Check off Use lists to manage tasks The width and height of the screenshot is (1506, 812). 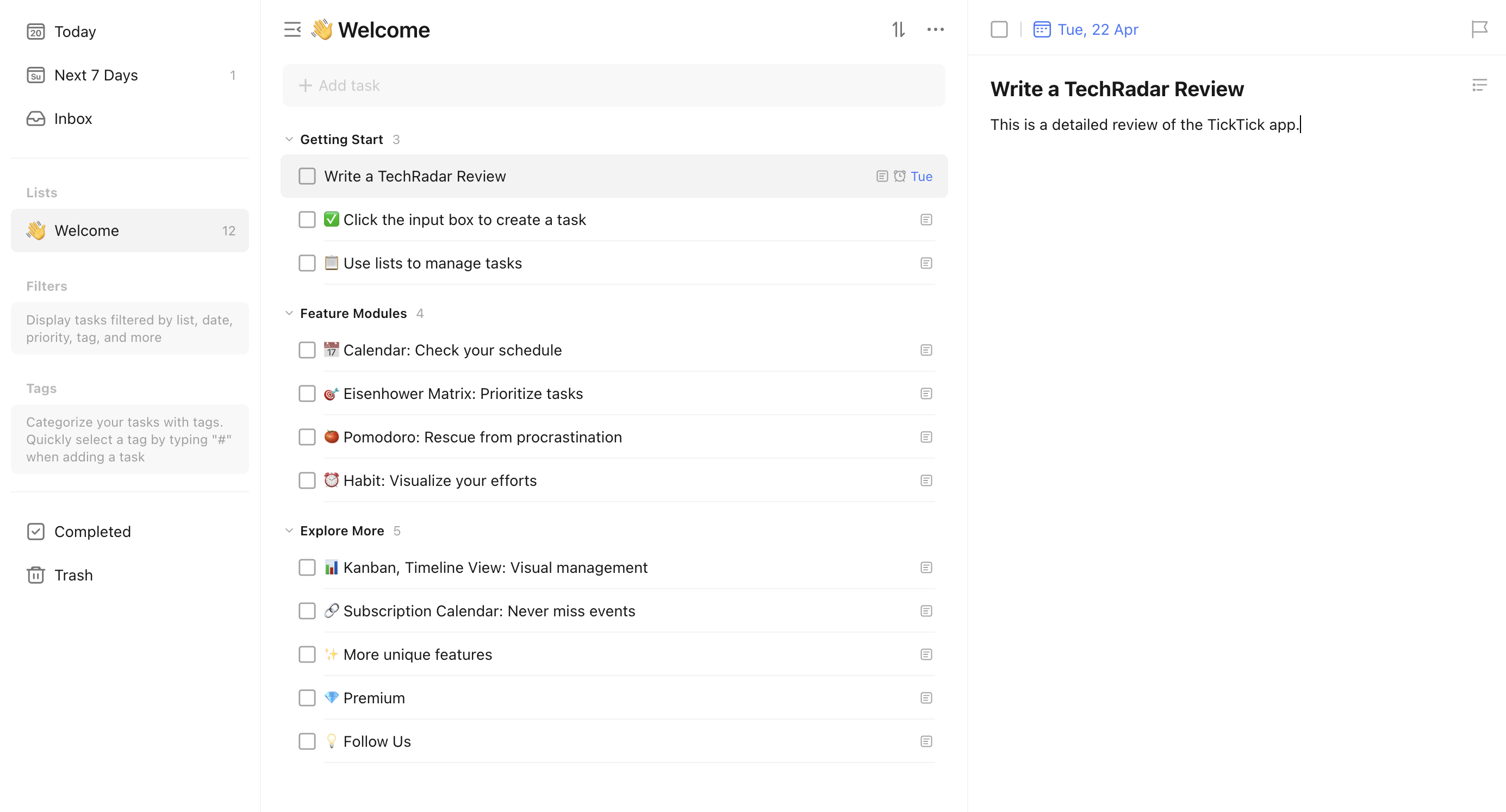tap(307, 263)
